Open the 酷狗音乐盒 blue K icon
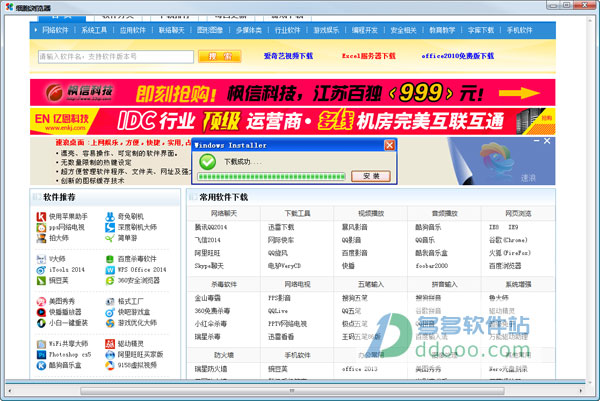The width and height of the screenshot is (600, 401). tap(41, 365)
